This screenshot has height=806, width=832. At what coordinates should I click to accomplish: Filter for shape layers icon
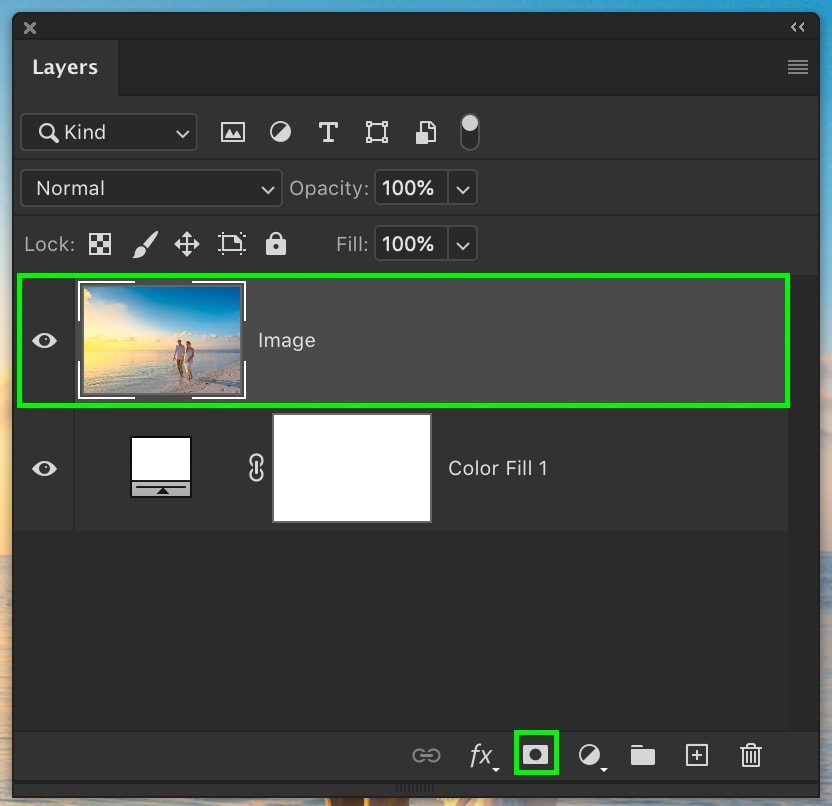[x=377, y=132]
